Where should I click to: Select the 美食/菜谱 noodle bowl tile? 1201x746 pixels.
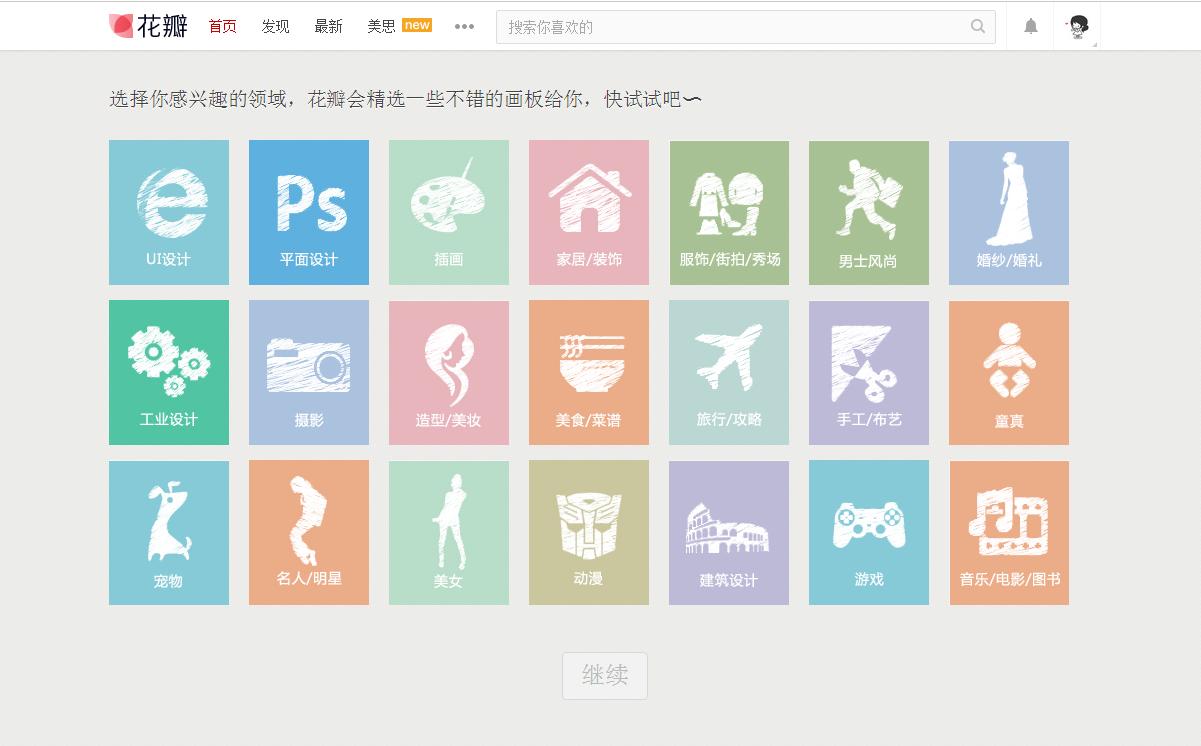588,372
